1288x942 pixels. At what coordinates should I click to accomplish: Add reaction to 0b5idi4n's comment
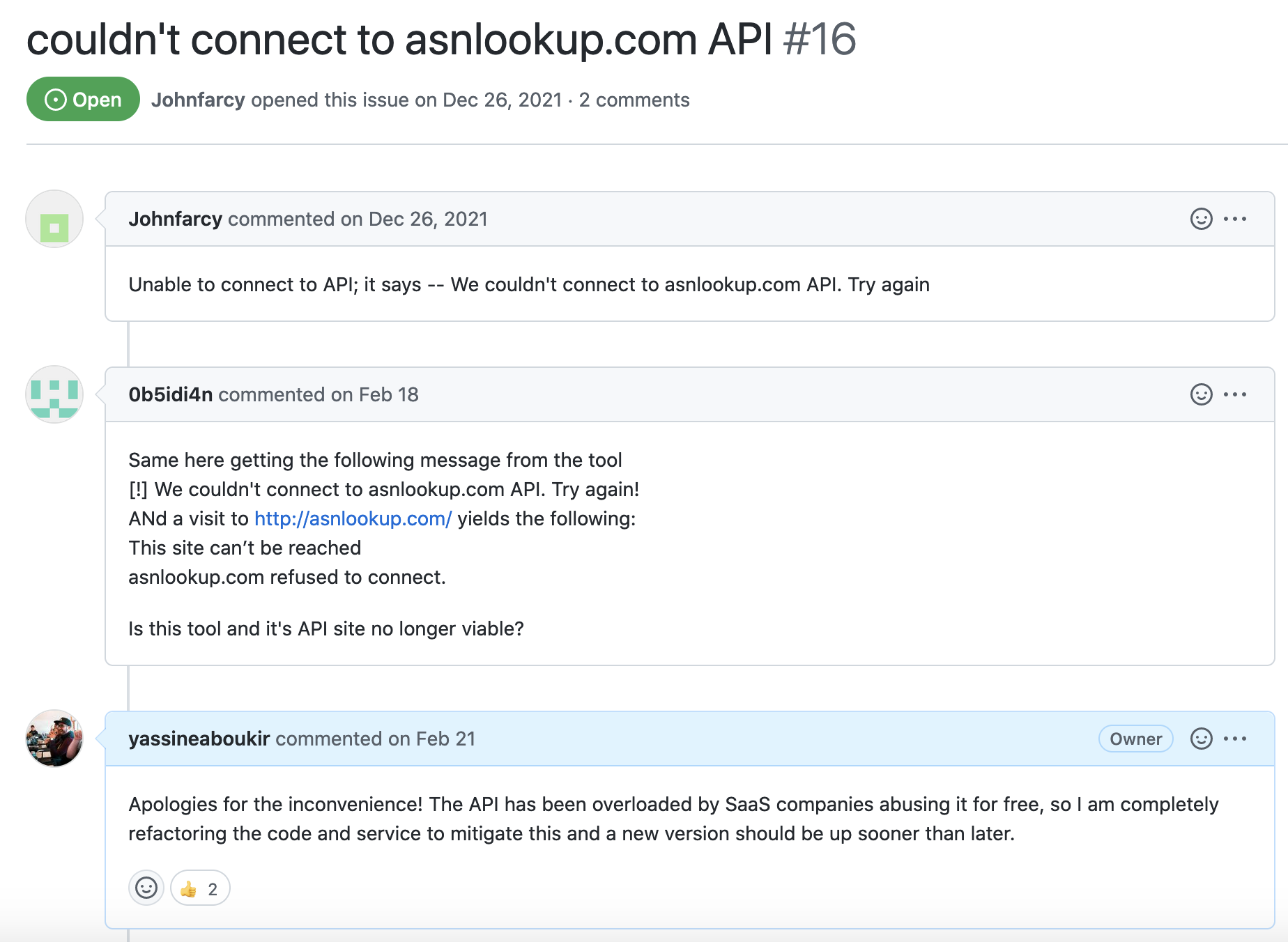coord(1201,394)
